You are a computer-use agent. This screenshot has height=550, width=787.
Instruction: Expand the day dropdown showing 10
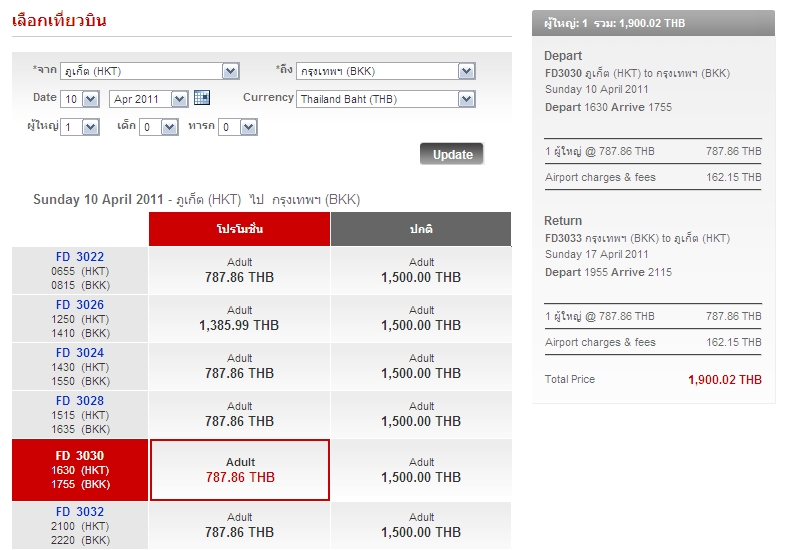tap(80, 99)
